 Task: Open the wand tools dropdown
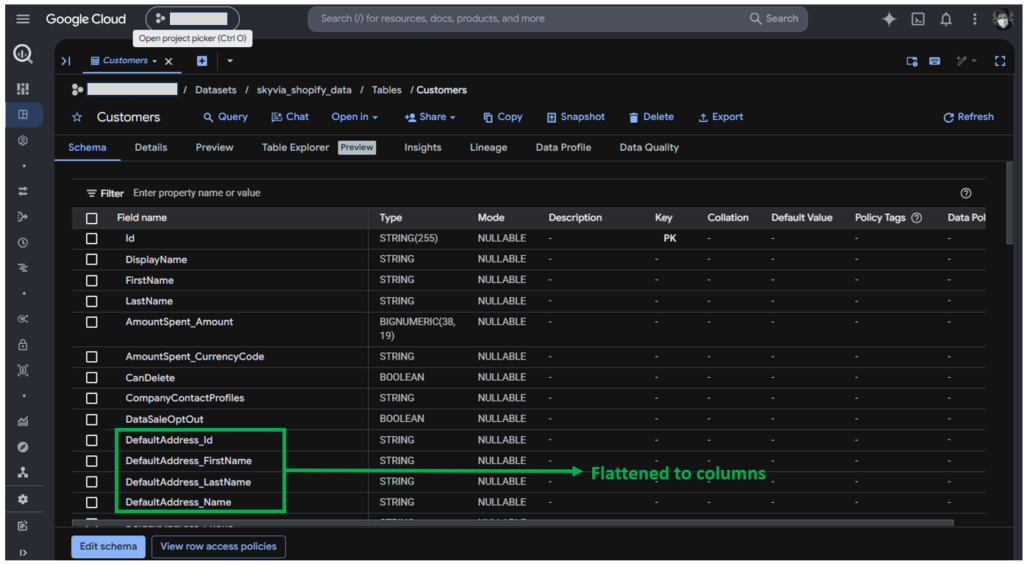point(967,61)
